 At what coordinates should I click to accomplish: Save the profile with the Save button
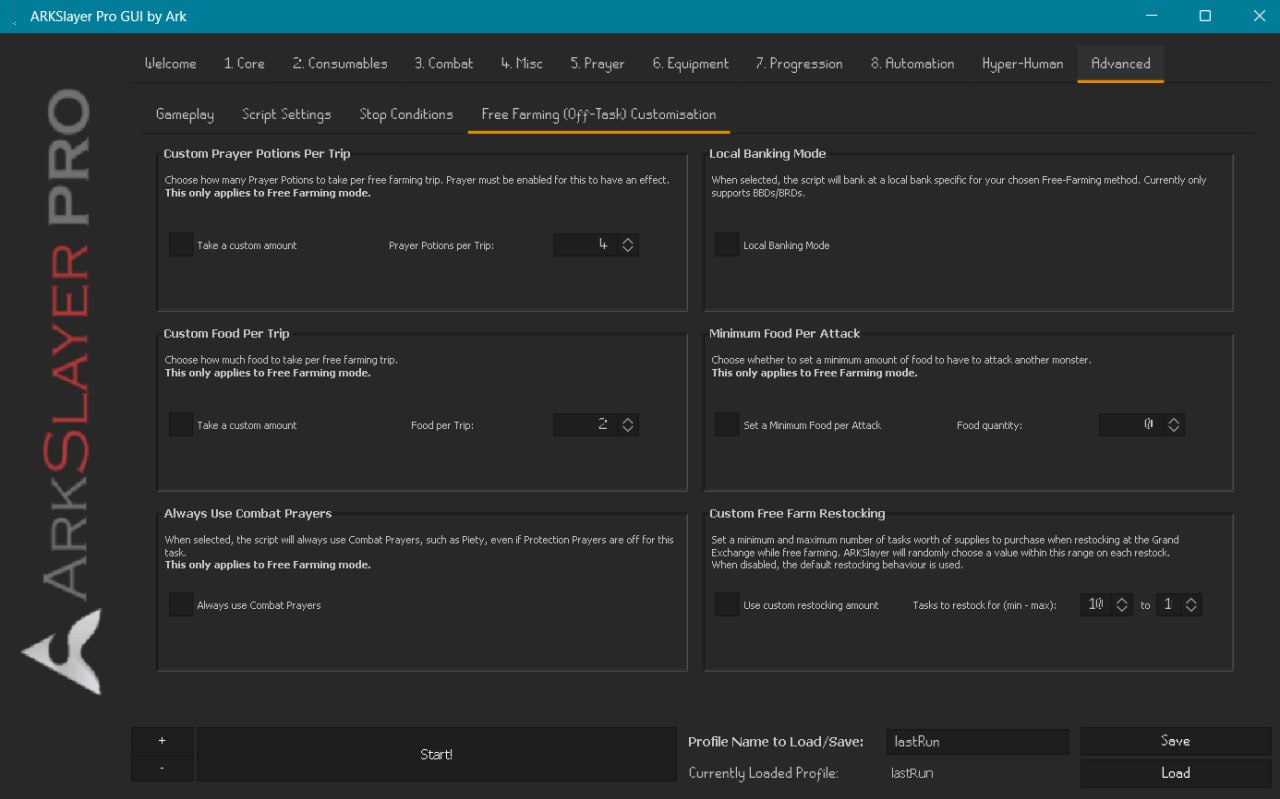click(x=1175, y=741)
